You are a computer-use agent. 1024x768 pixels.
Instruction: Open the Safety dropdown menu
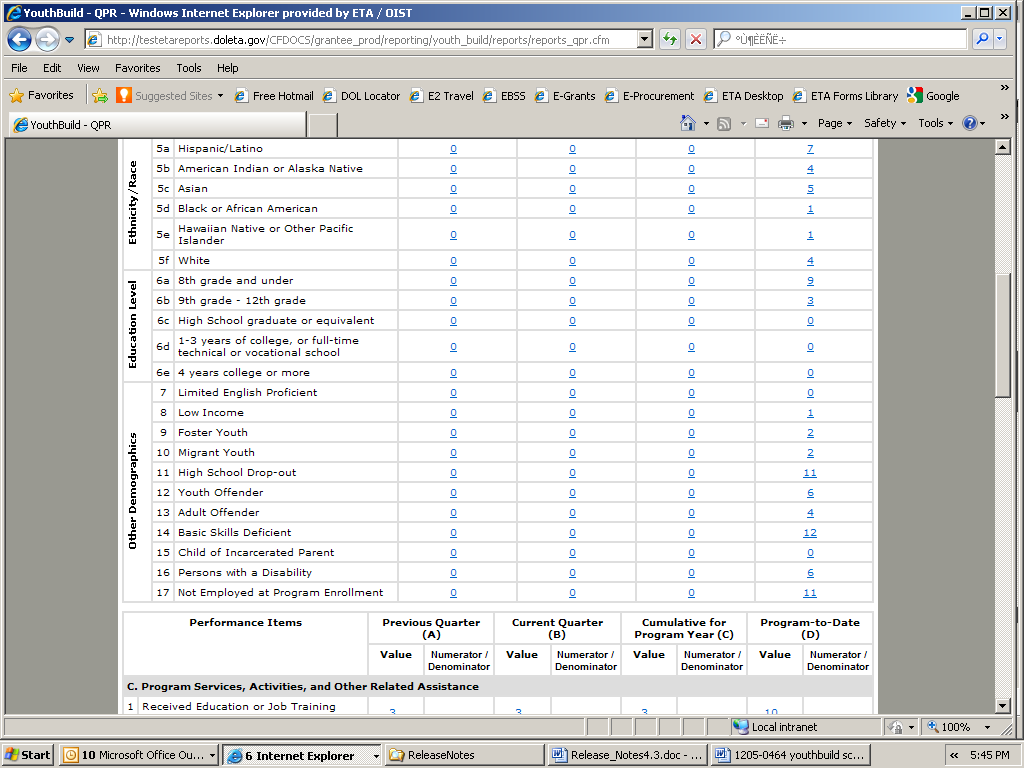coord(885,123)
